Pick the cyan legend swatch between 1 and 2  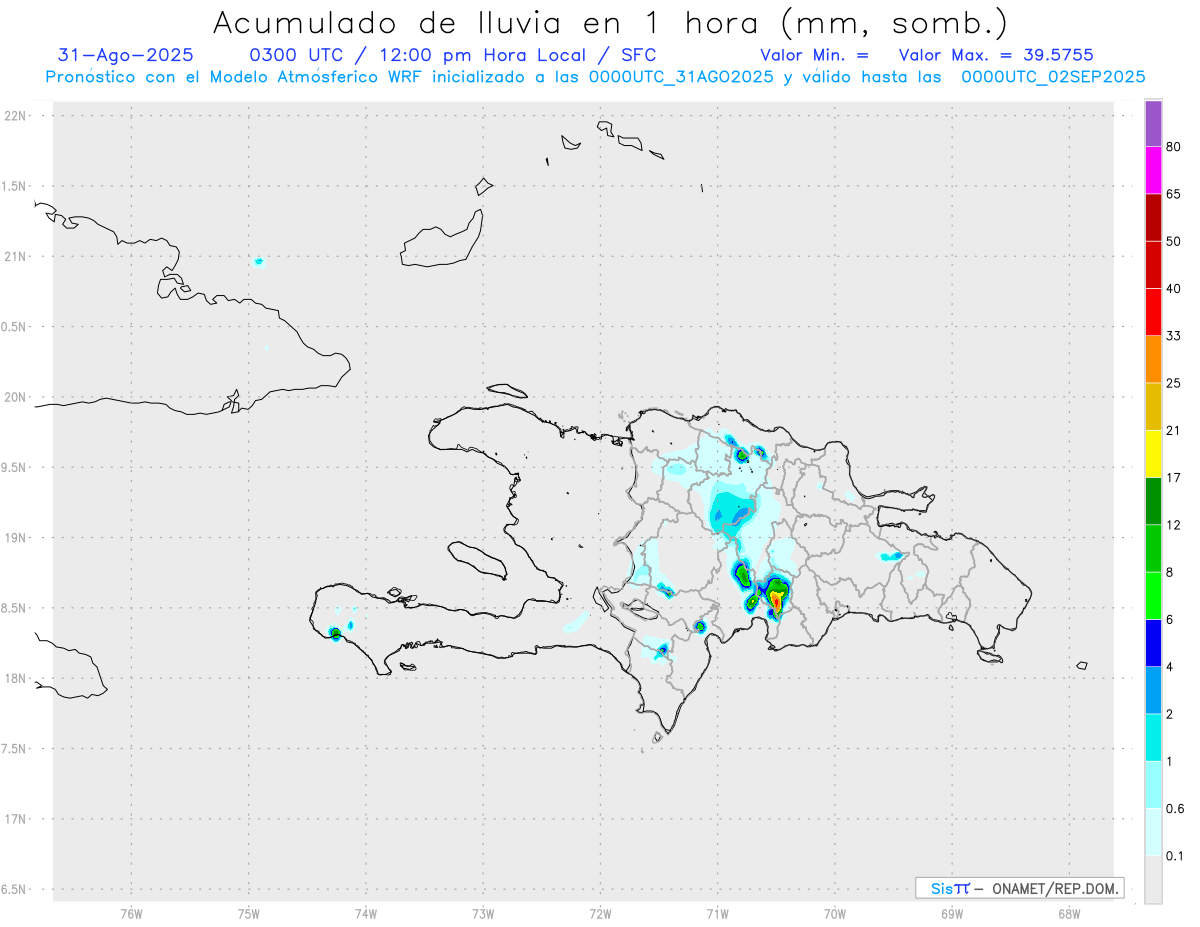[1153, 737]
